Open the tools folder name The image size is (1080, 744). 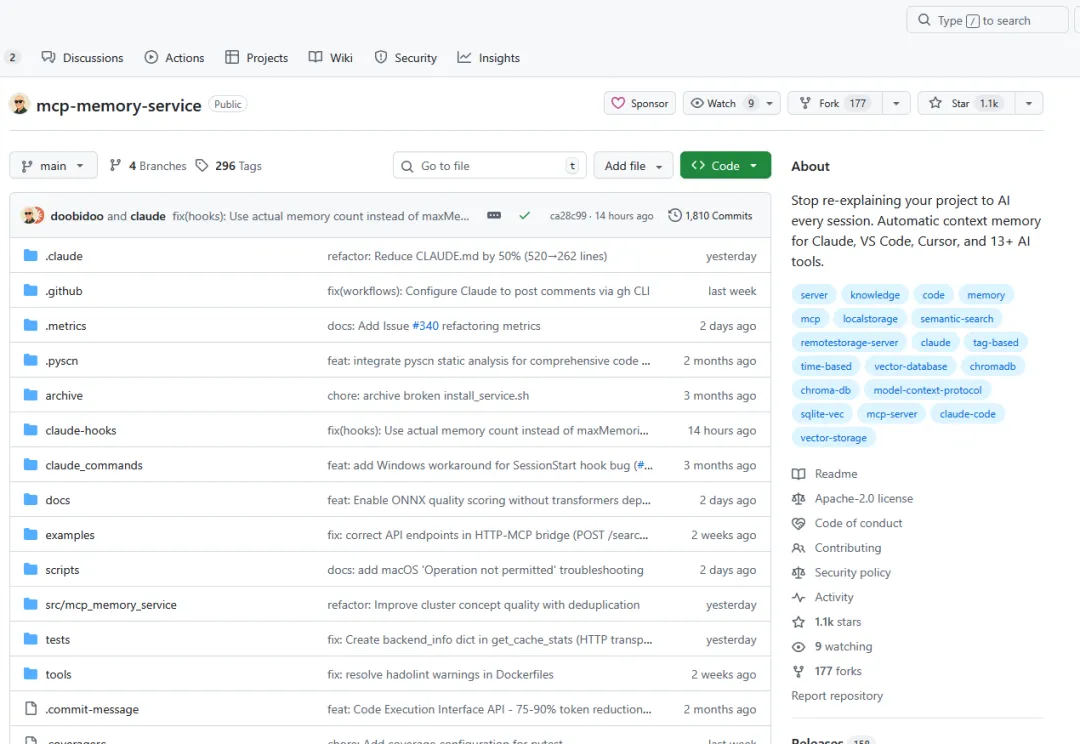[58, 674]
